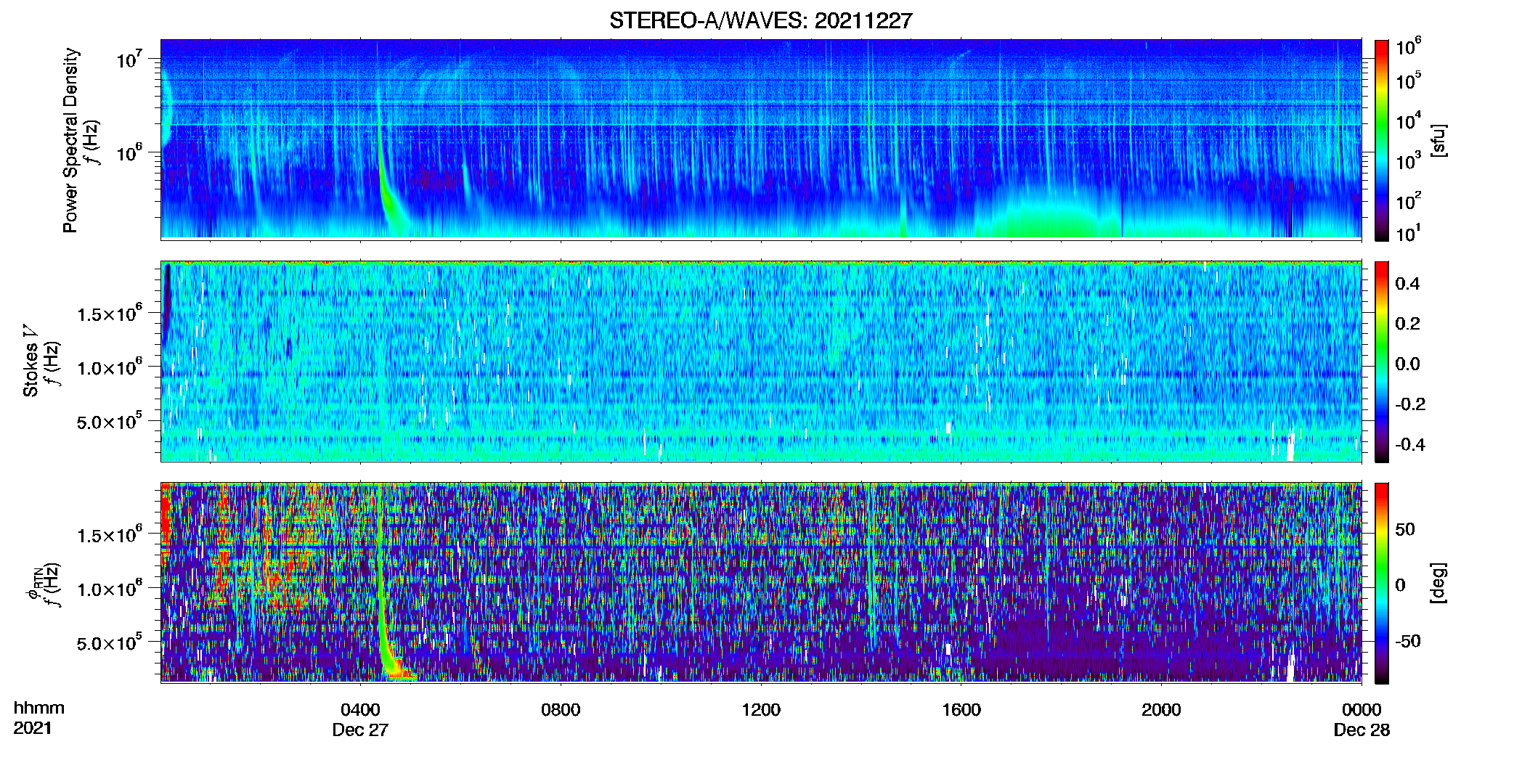The height and width of the screenshot is (784, 1522).
Task: Click the 0000 time tick label
Action: pos(1362,709)
